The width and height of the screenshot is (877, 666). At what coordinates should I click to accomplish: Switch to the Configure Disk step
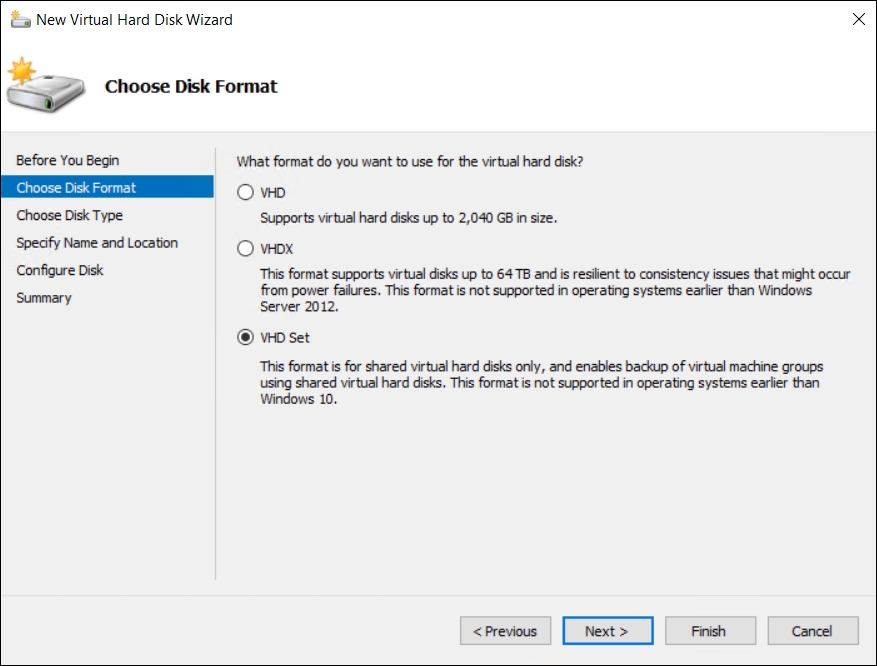click(60, 270)
